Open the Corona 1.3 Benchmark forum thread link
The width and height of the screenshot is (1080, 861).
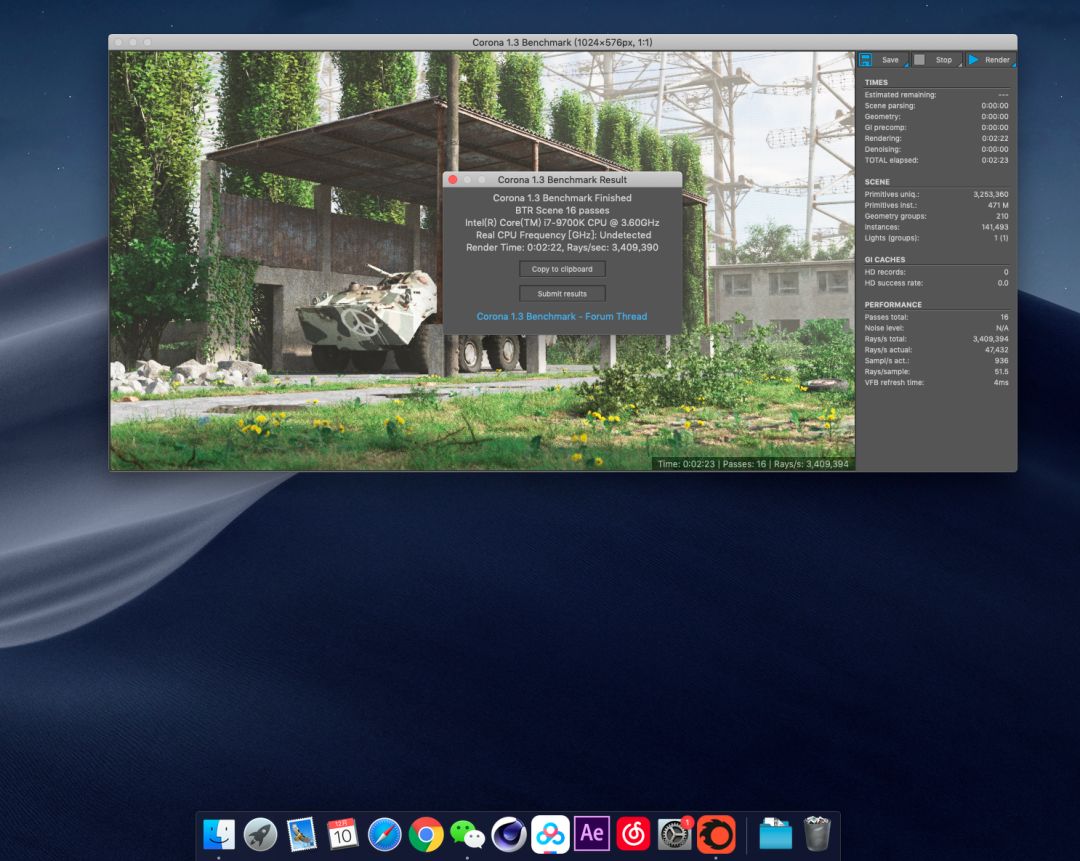click(x=561, y=317)
